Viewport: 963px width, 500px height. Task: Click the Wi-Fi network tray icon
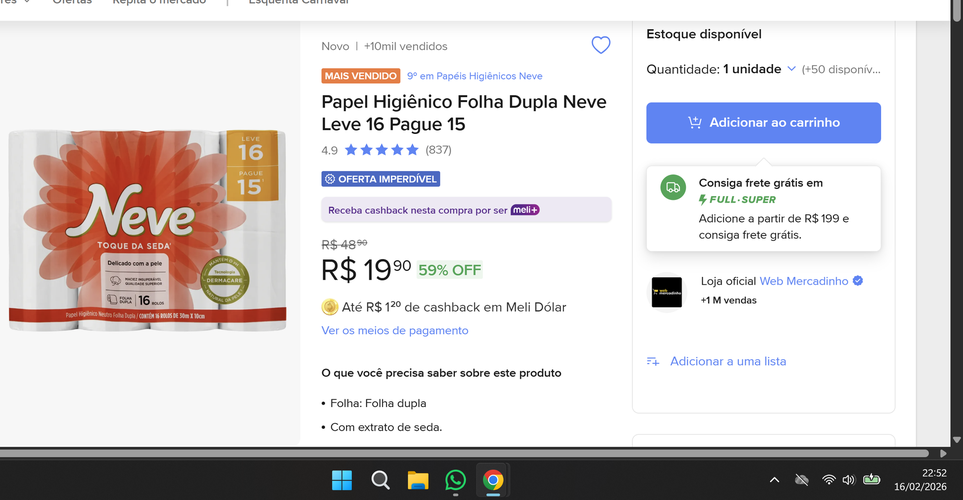pos(828,480)
